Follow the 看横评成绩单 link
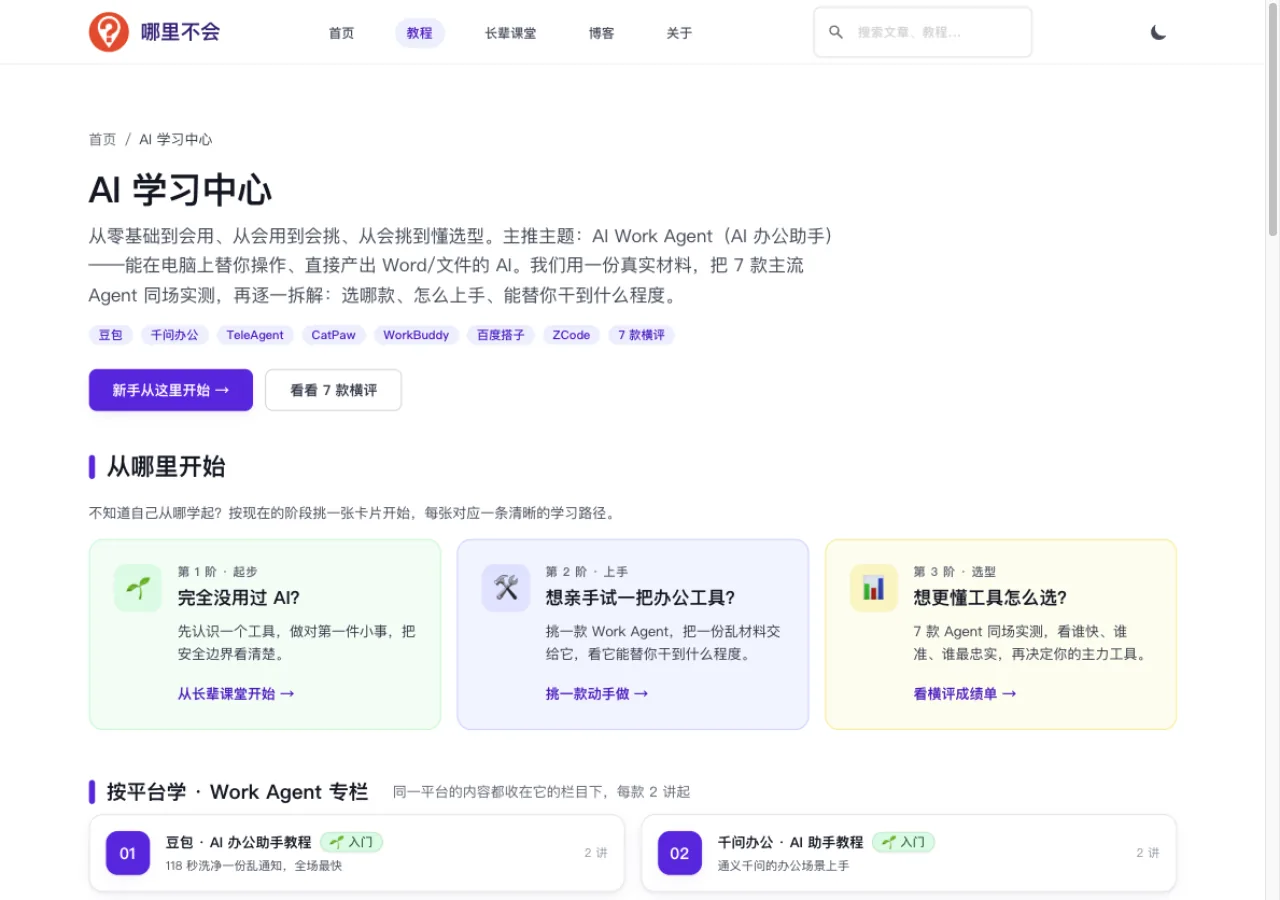Viewport: 1280px width, 900px height. point(965,693)
